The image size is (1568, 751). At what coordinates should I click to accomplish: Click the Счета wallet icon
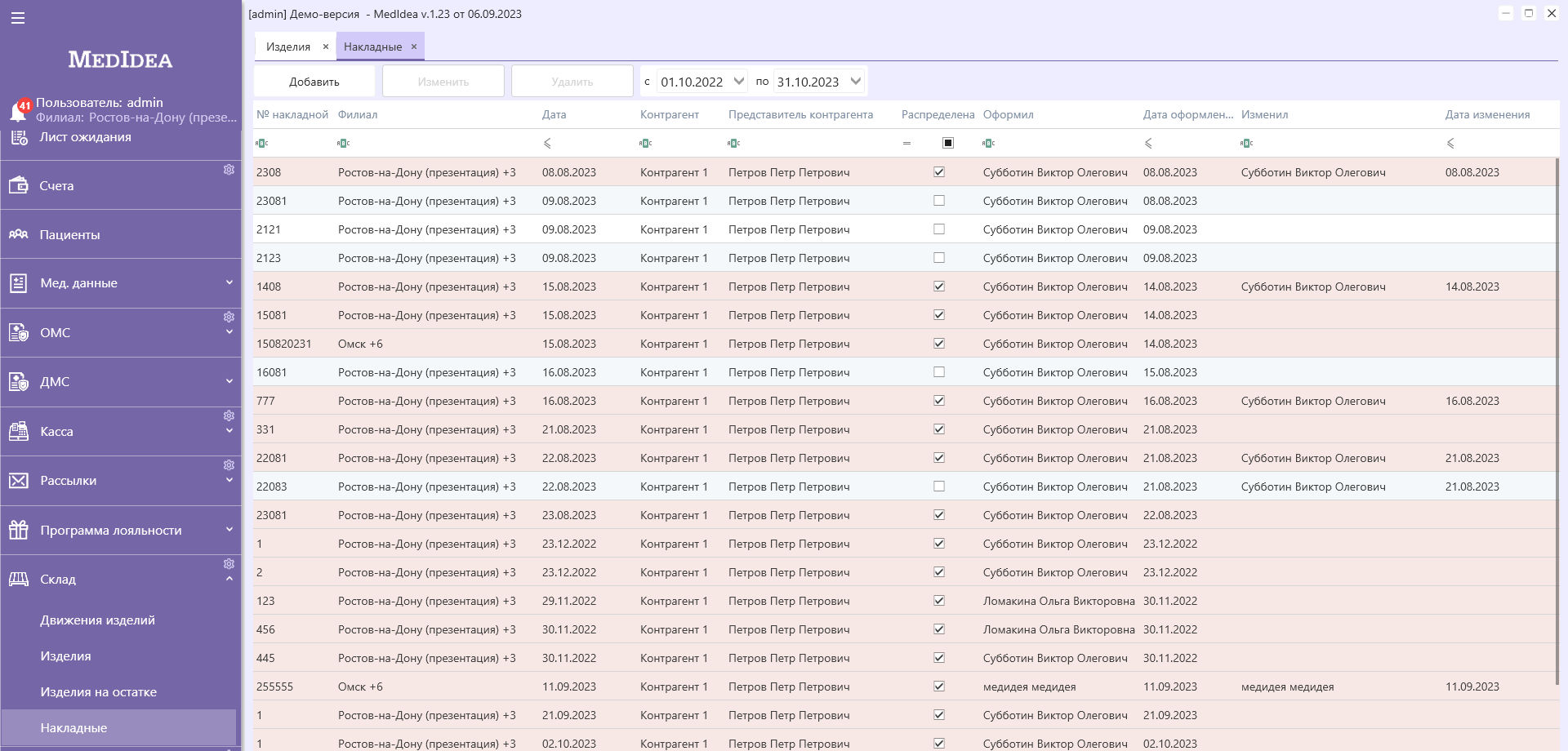pos(19,185)
